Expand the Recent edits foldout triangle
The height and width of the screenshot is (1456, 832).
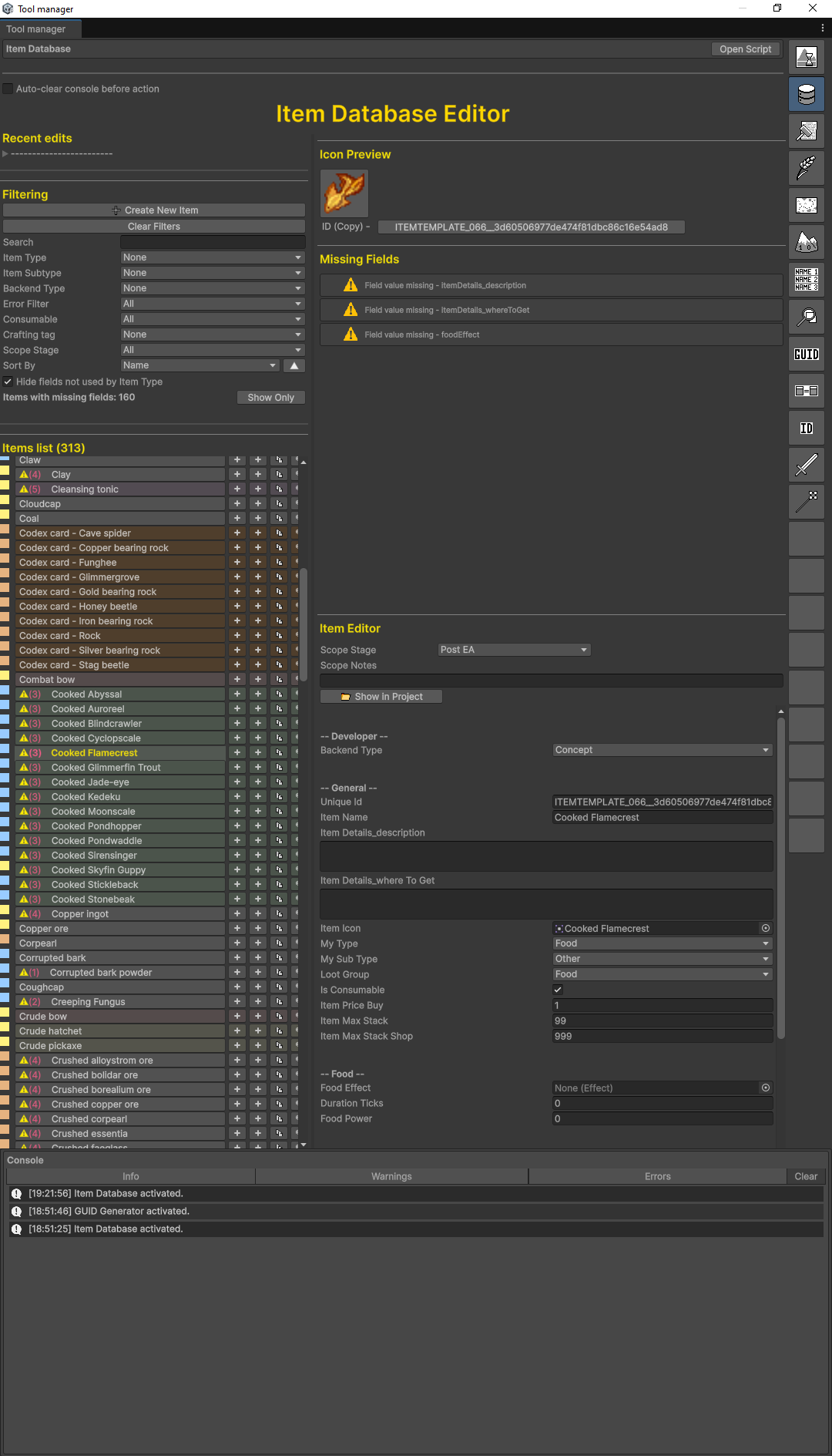pyautogui.click(x=5, y=153)
